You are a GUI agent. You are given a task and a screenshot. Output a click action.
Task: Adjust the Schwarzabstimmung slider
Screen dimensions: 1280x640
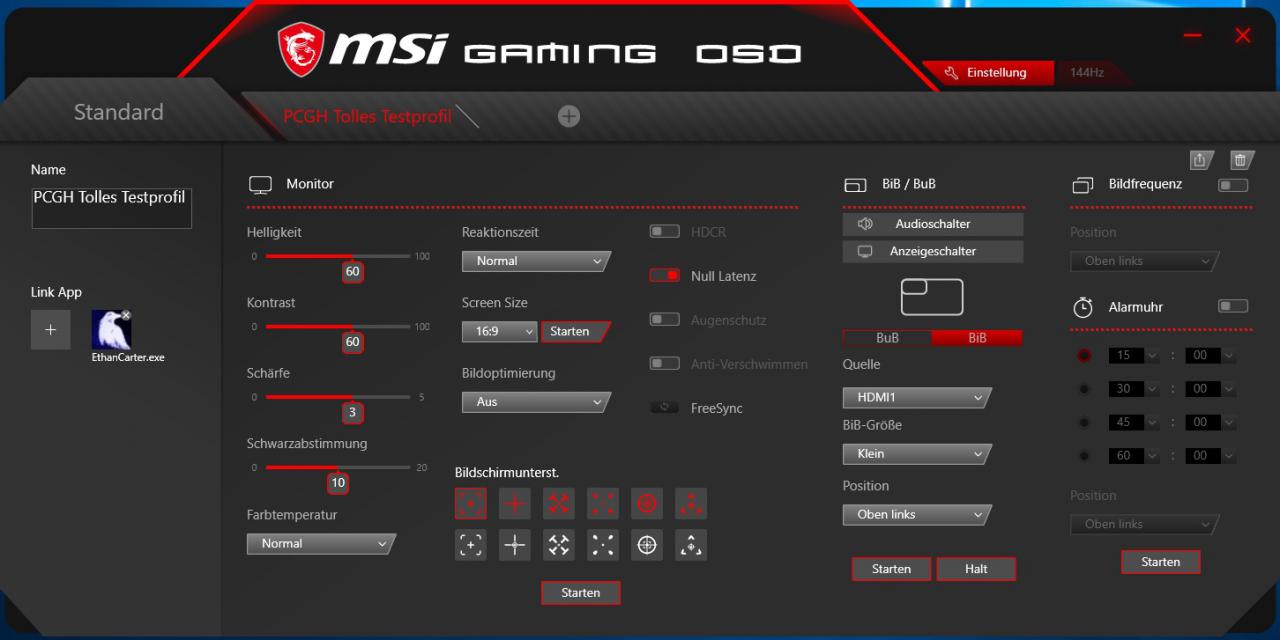[338, 467]
